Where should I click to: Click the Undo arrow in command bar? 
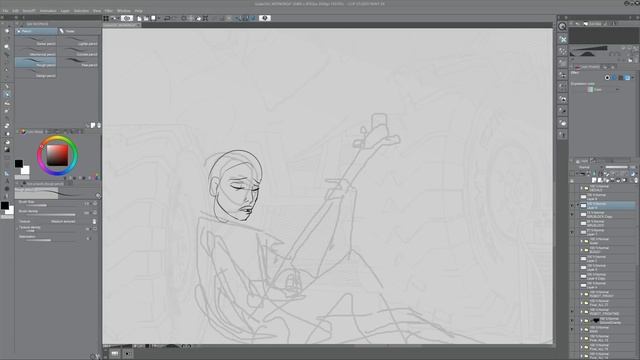pyautogui.click(x=167, y=18)
